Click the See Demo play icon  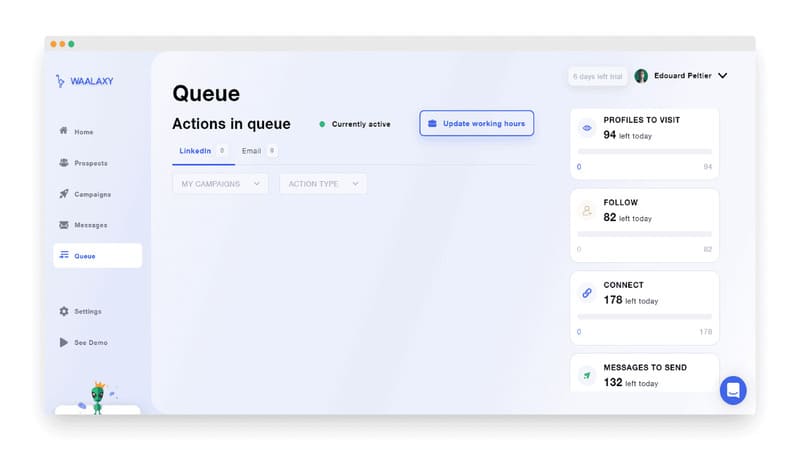tap(63, 342)
